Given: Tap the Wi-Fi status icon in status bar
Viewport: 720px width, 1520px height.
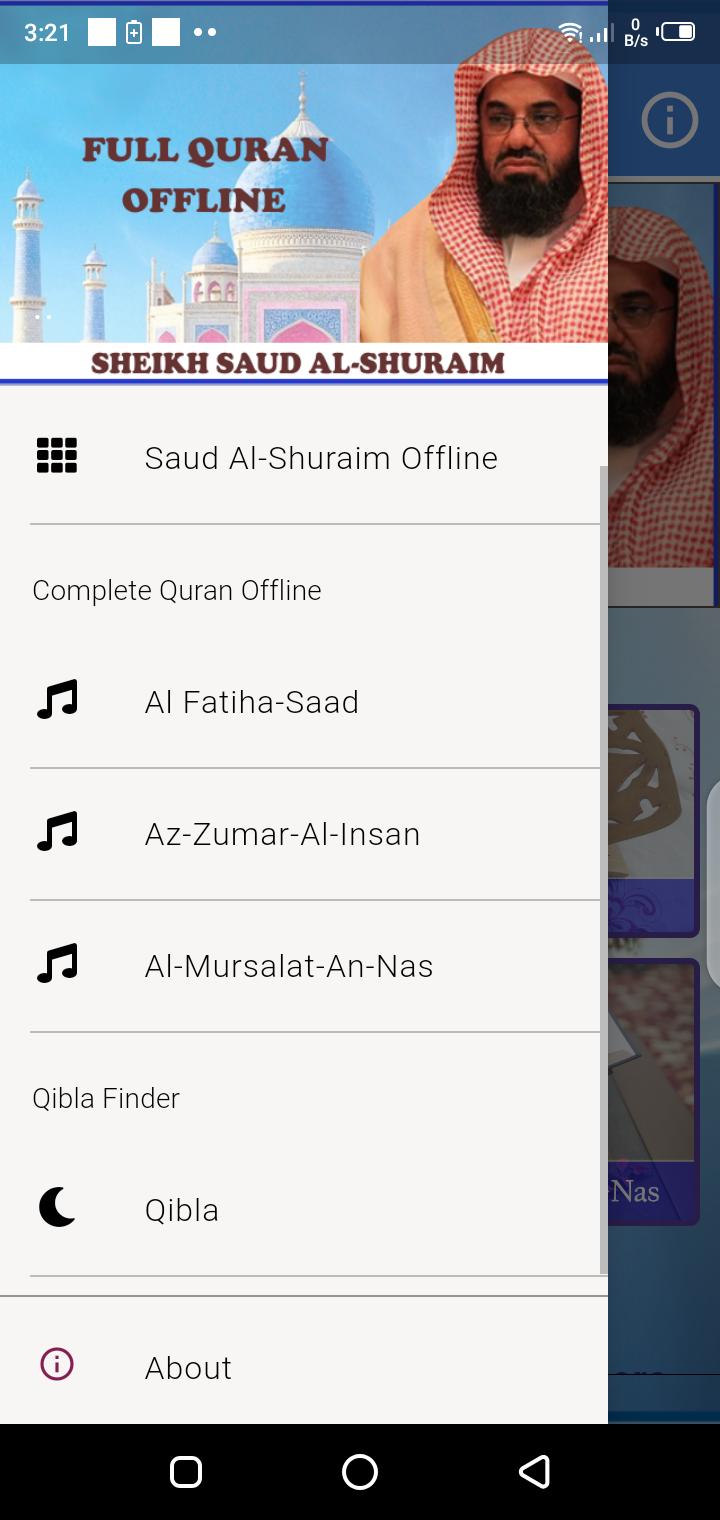Looking at the screenshot, I should [x=570, y=32].
